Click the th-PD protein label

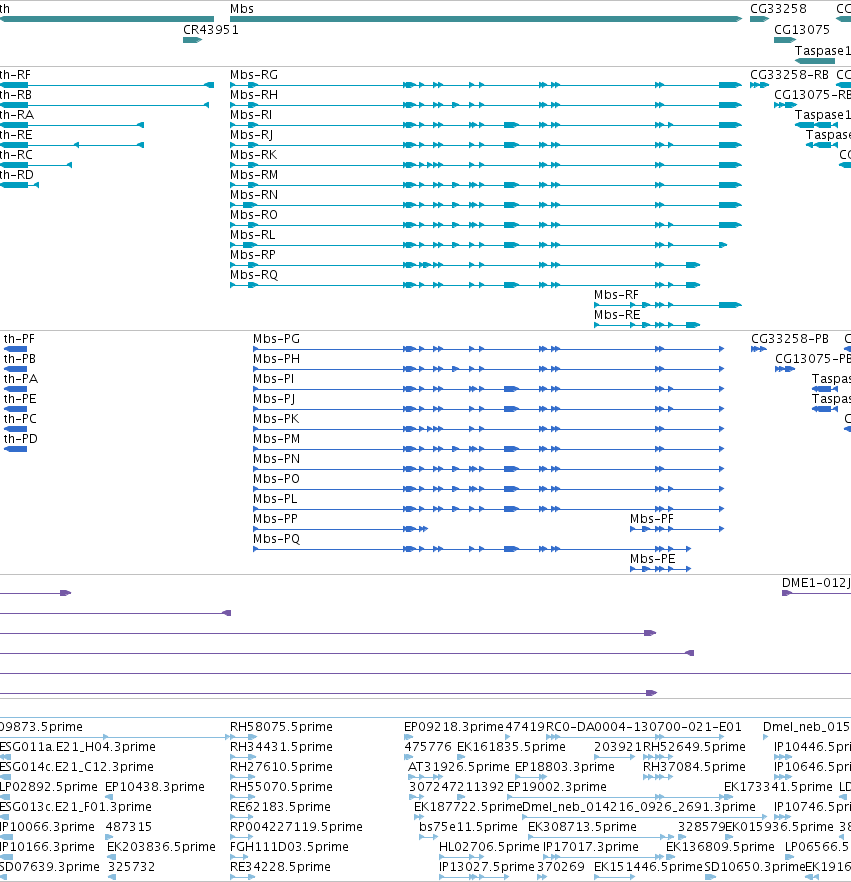(21, 439)
